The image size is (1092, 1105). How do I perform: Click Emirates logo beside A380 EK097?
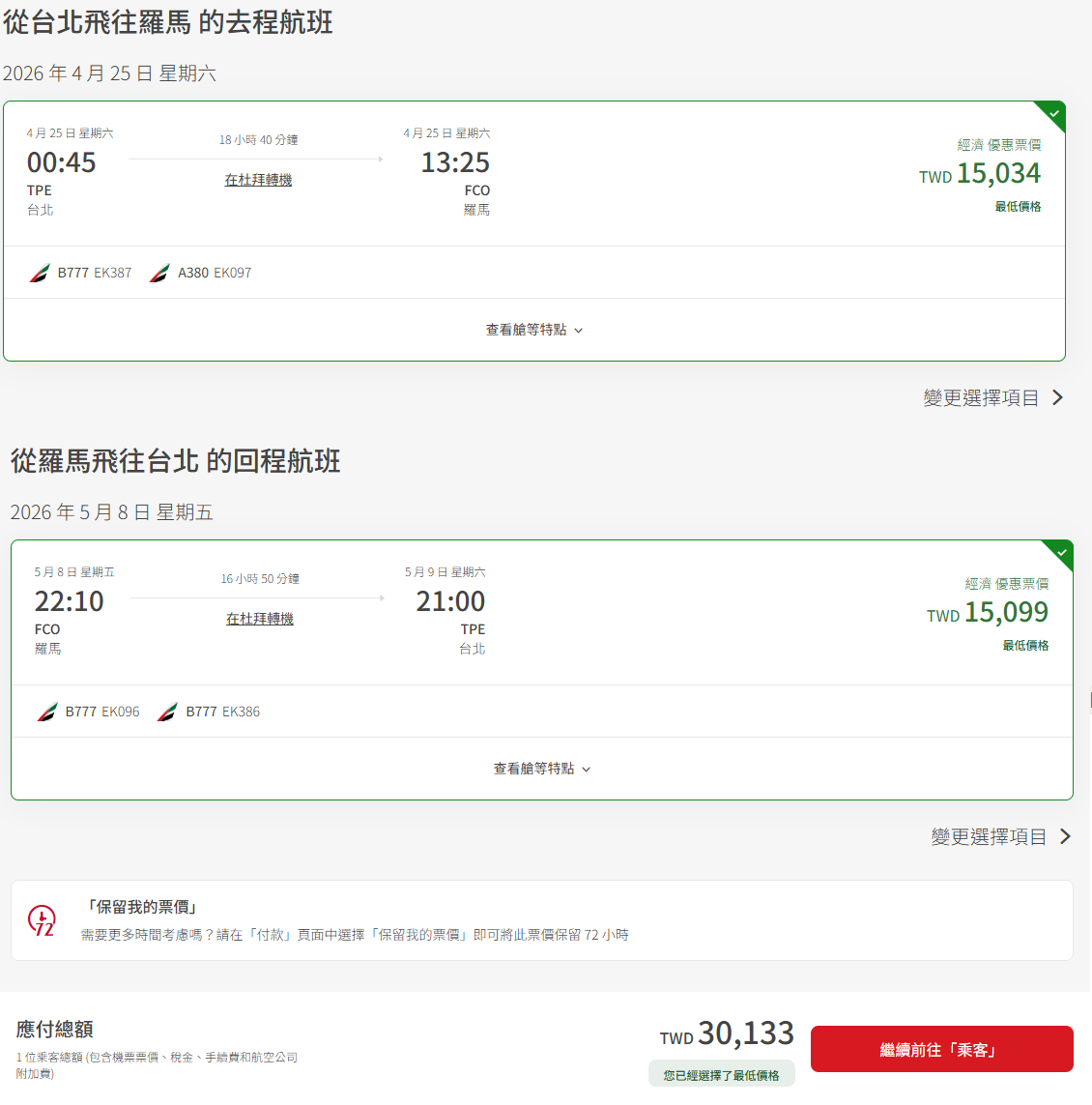[x=159, y=273]
